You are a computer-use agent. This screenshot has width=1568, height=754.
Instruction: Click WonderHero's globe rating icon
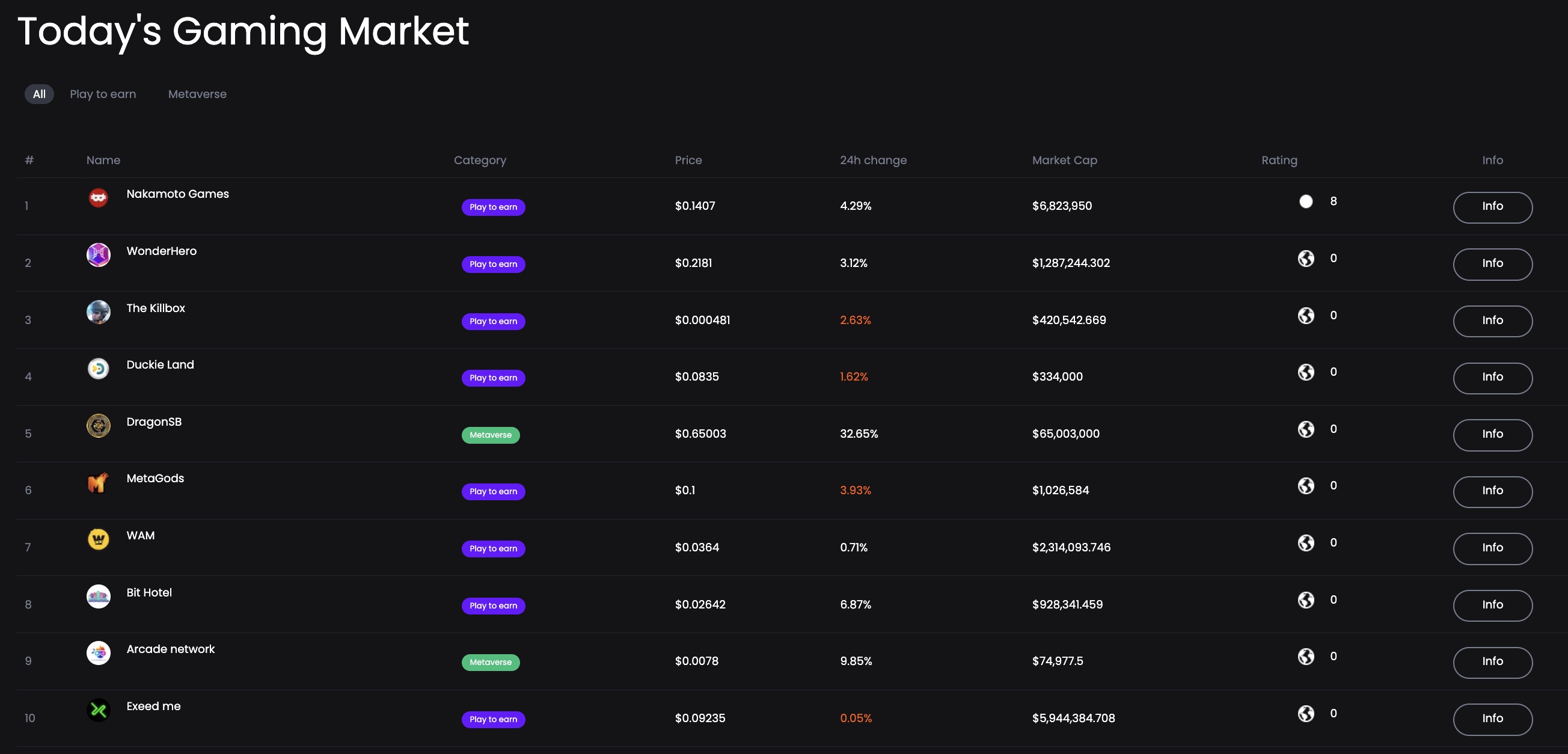[x=1306, y=259]
